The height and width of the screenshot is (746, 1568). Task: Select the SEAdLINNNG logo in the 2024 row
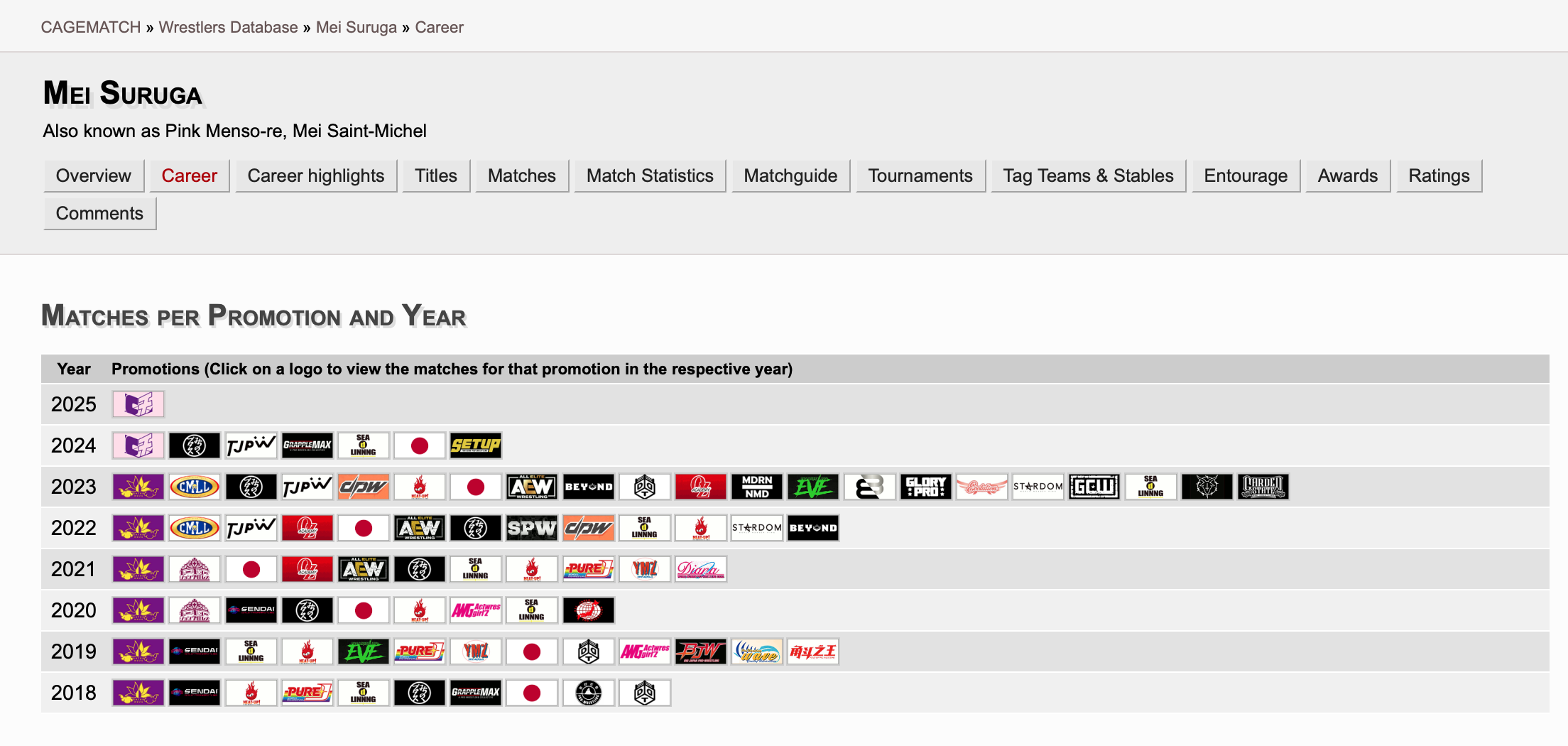(364, 445)
